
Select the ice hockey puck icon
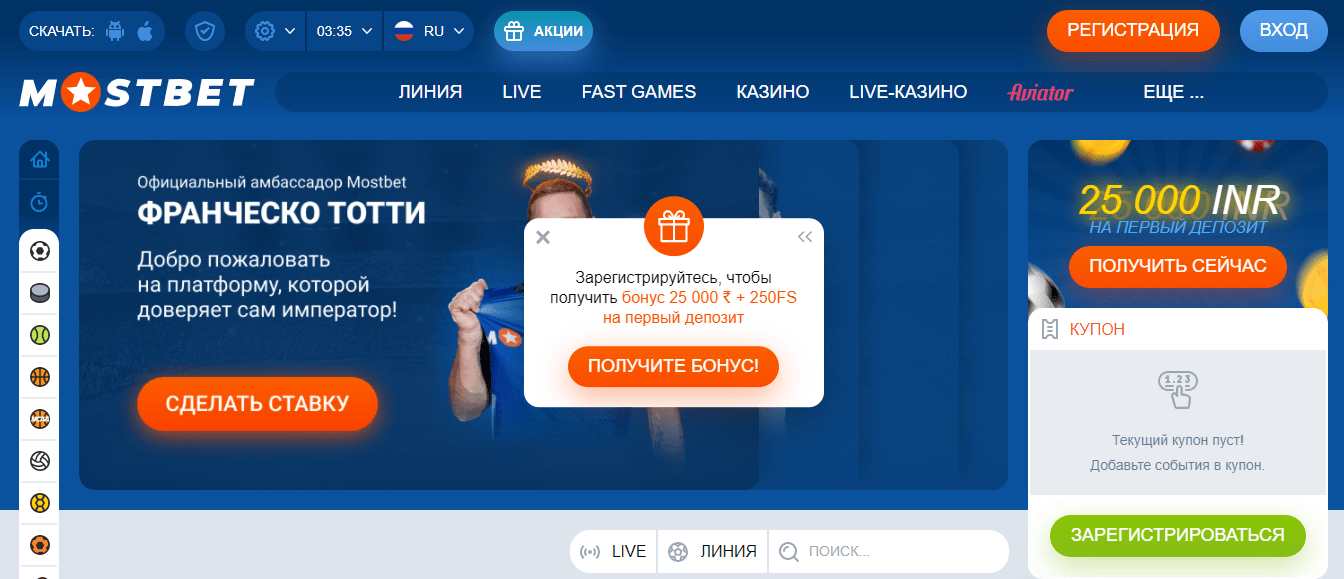click(x=40, y=293)
